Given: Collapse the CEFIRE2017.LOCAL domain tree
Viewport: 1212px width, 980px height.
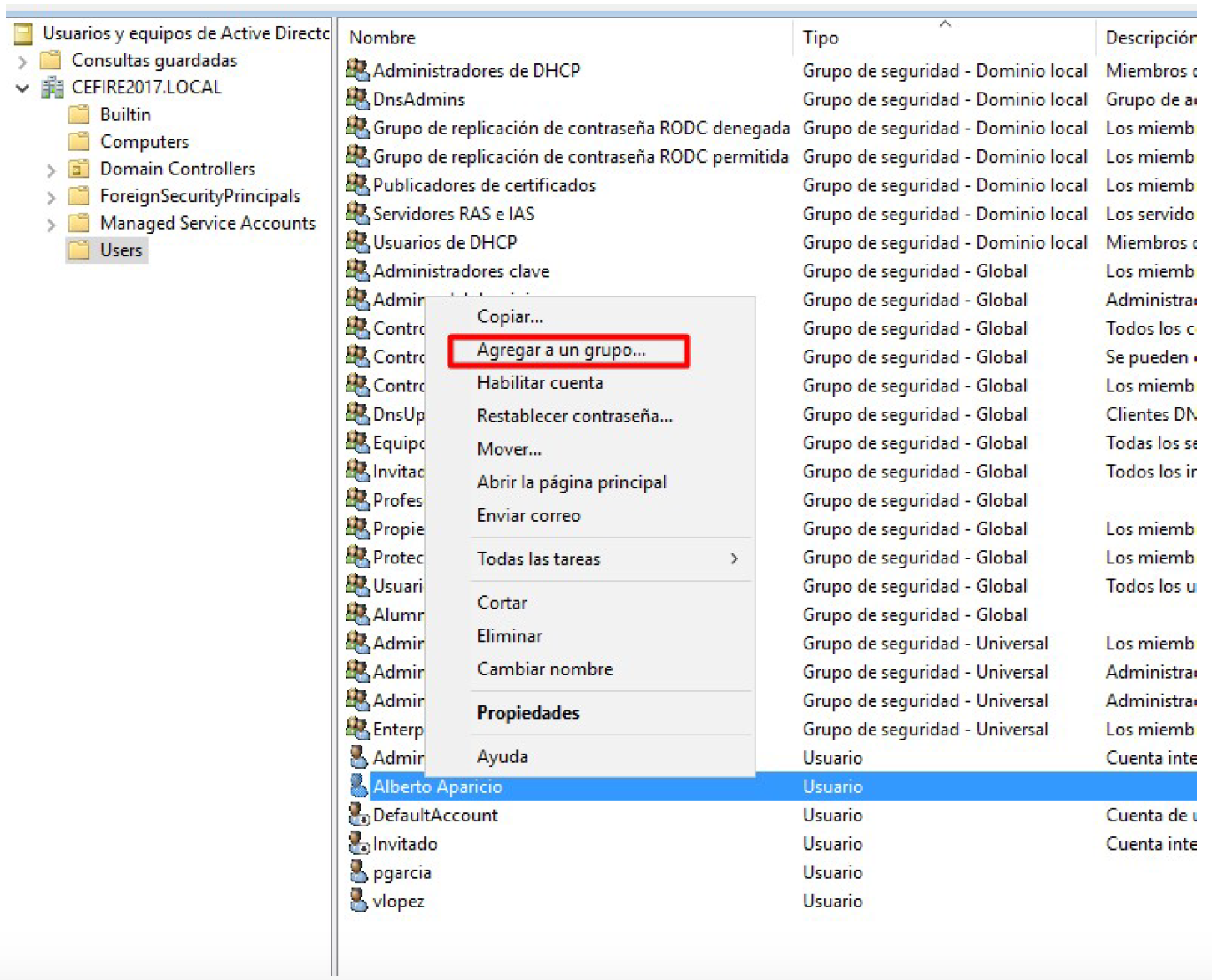Looking at the screenshot, I should point(23,88).
